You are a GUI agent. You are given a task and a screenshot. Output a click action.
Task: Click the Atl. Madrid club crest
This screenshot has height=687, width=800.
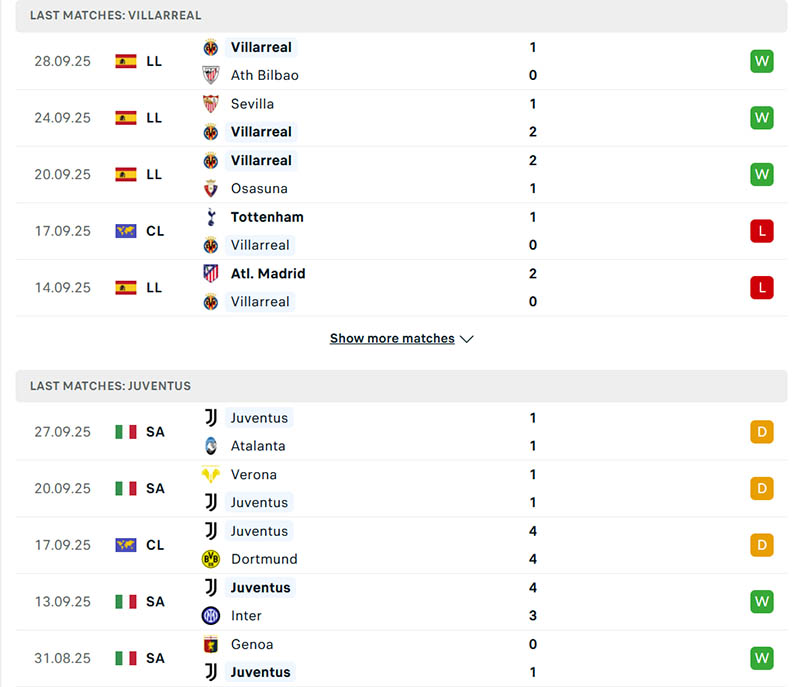(x=210, y=273)
